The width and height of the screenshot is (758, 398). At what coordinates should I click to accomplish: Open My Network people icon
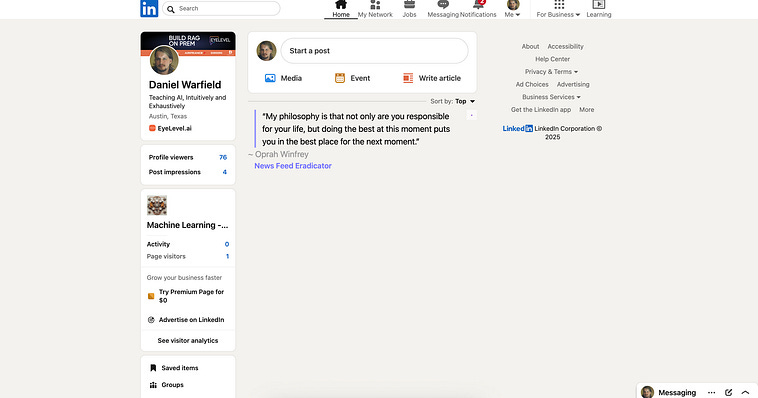pos(375,5)
